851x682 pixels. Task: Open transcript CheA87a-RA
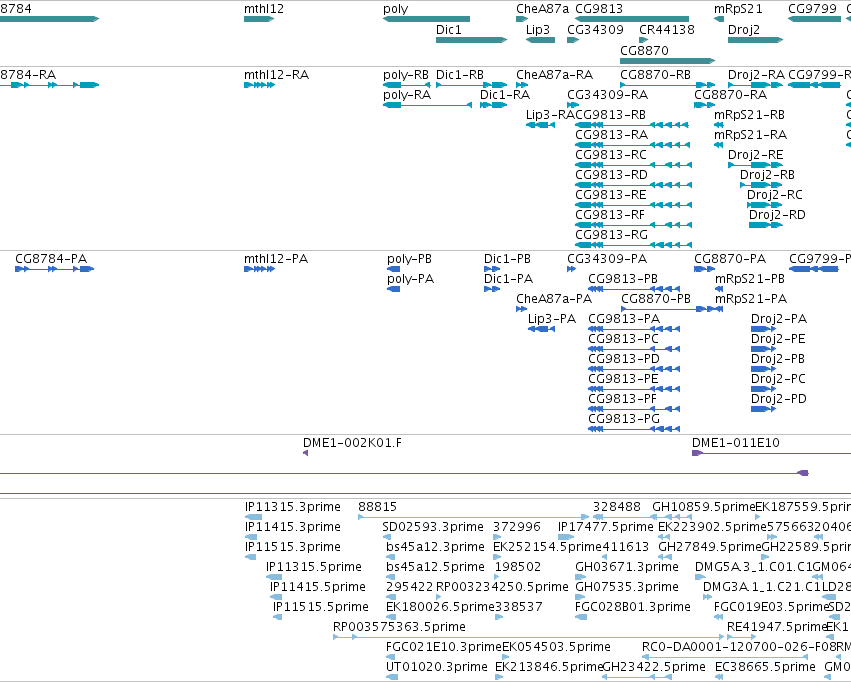(555, 75)
